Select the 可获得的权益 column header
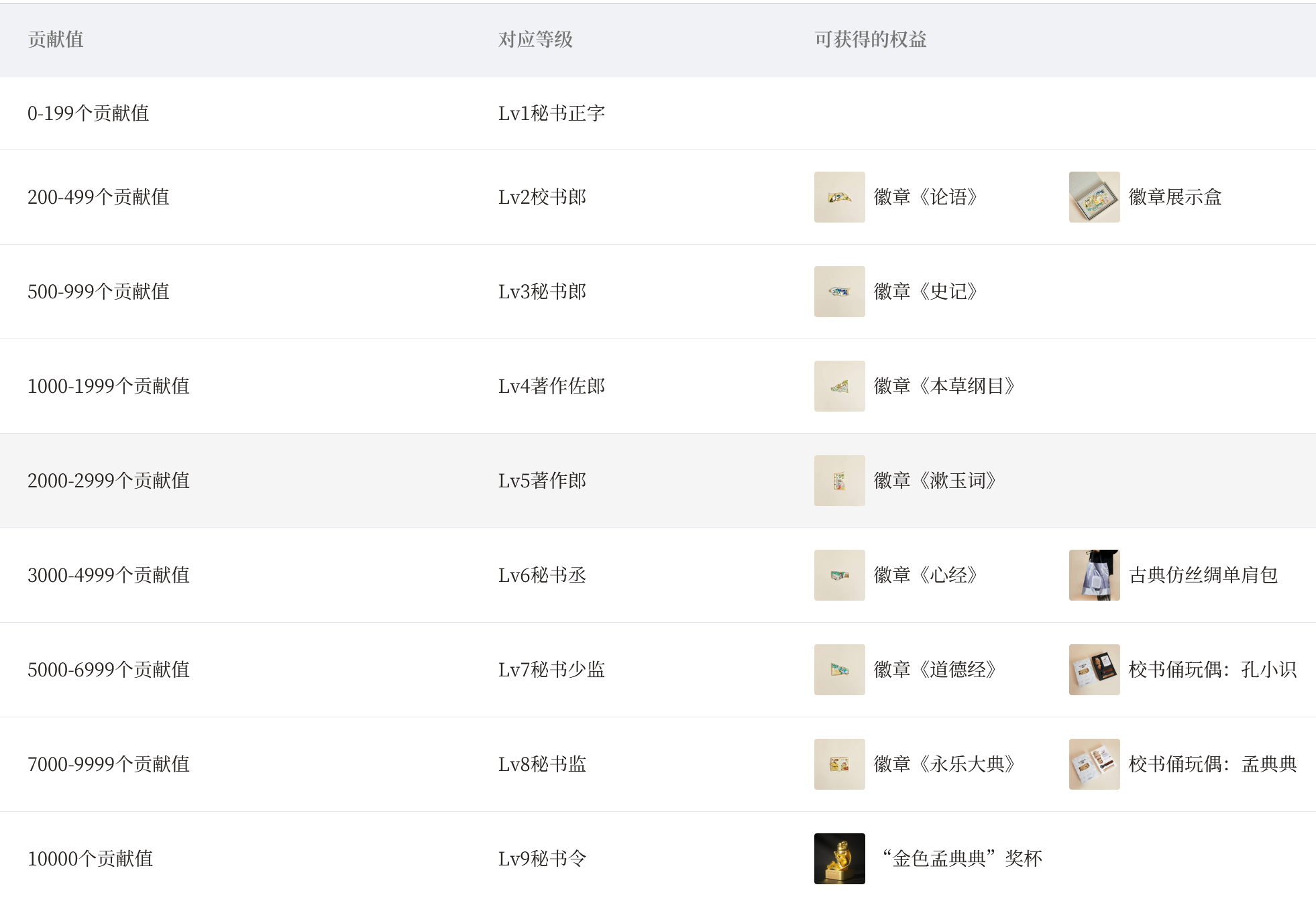This screenshot has width=1316, height=901. (870, 40)
